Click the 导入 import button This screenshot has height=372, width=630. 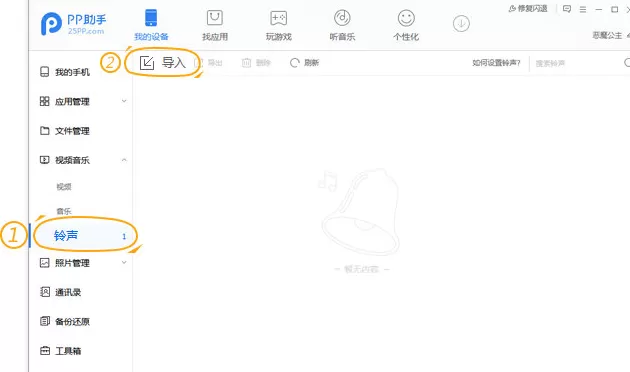click(163, 63)
